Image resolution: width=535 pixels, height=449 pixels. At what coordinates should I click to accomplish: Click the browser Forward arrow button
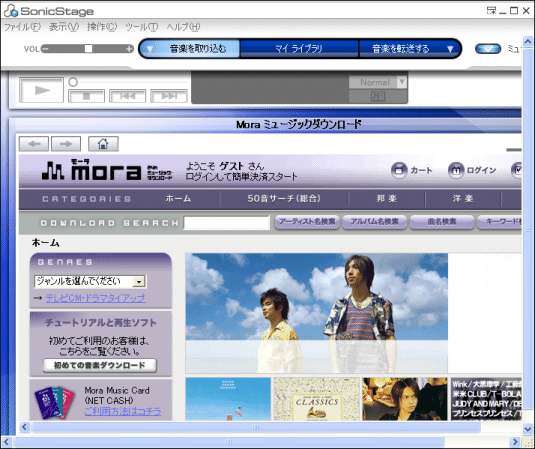(x=66, y=144)
